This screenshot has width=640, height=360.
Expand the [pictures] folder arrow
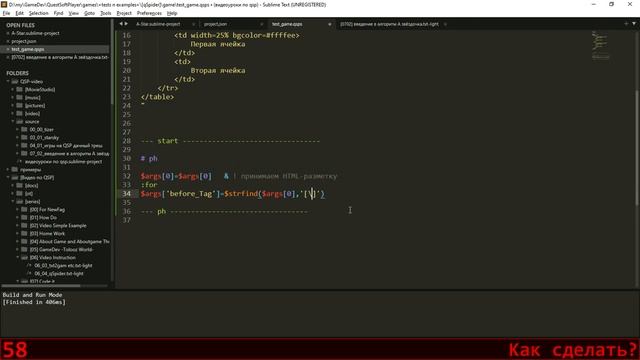click(x=13, y=106)
